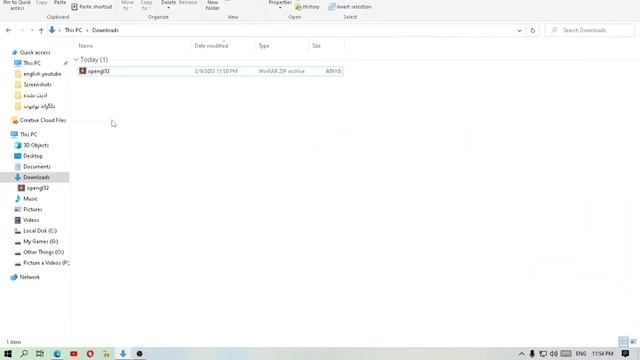
Task: Open the Windows Start menu
Action: pos(8,353)
